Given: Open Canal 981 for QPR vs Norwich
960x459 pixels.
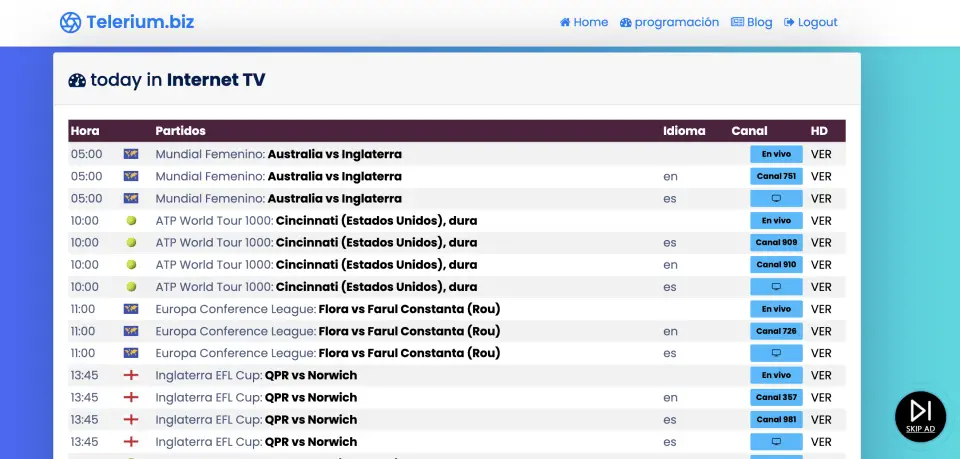Looking at the screenshot, I should [x=776, y=419].
